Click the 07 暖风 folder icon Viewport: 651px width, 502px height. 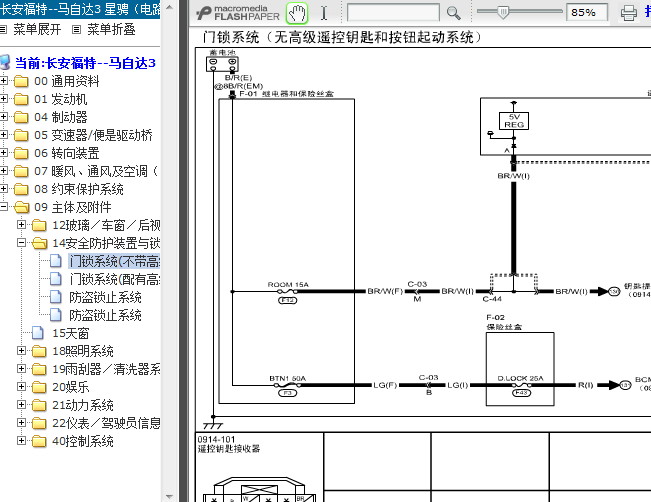pos(21,171)
